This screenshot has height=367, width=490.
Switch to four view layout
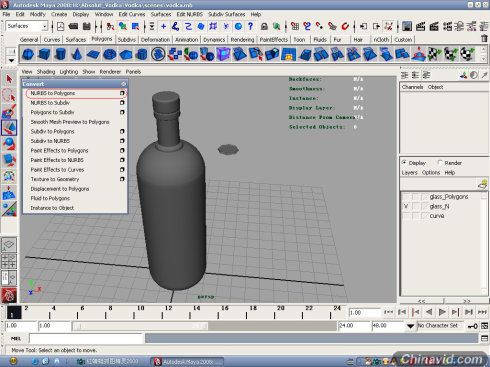9,261
